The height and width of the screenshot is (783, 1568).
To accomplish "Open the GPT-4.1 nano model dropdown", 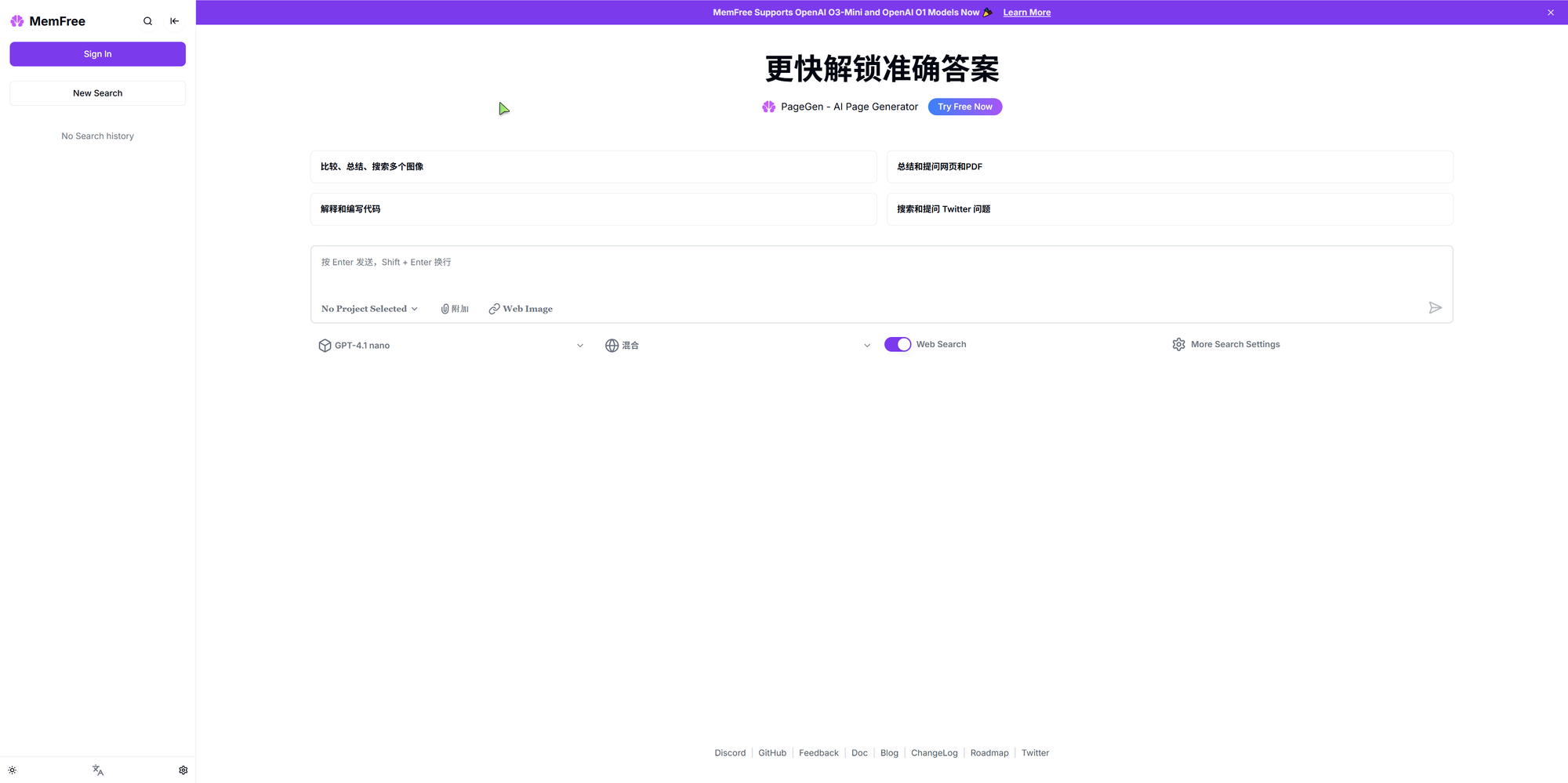I will pyautogui.click(x=451, y=346).
